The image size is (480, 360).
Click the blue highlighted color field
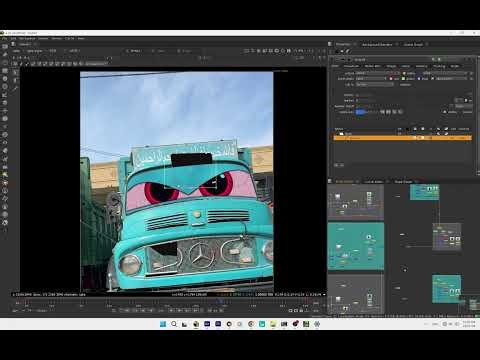coord(360,112)
